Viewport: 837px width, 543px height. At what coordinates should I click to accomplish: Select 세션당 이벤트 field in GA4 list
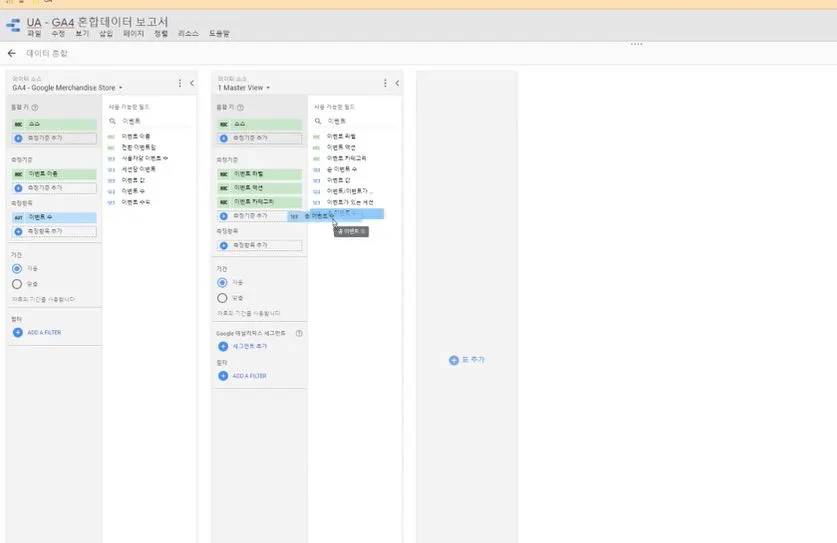click(x=138, y=169)
